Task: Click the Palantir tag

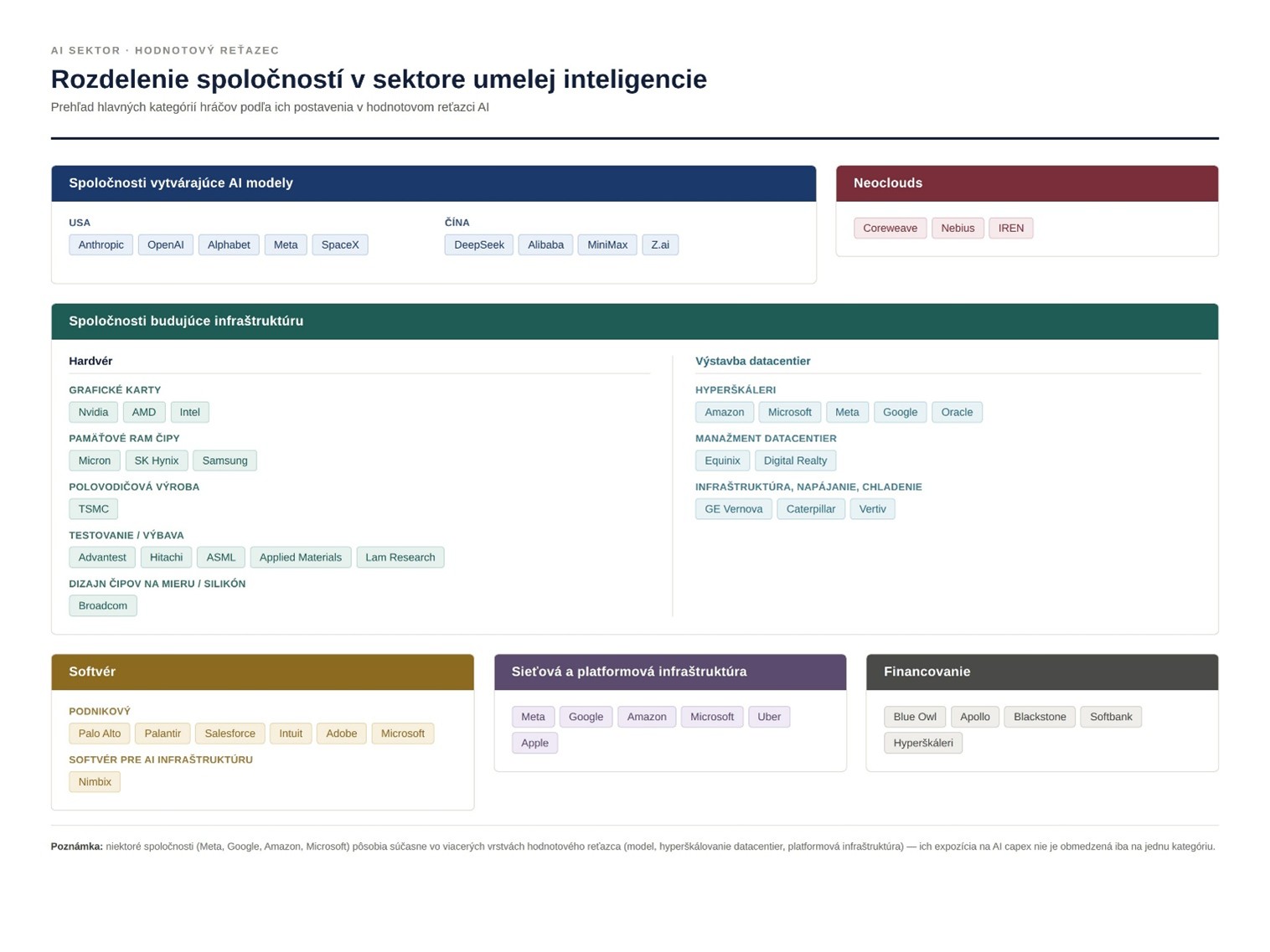Action: [163, 733]
